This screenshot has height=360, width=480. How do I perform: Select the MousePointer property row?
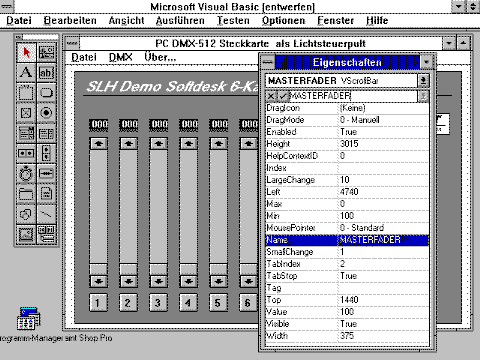[x=347, y=228]
